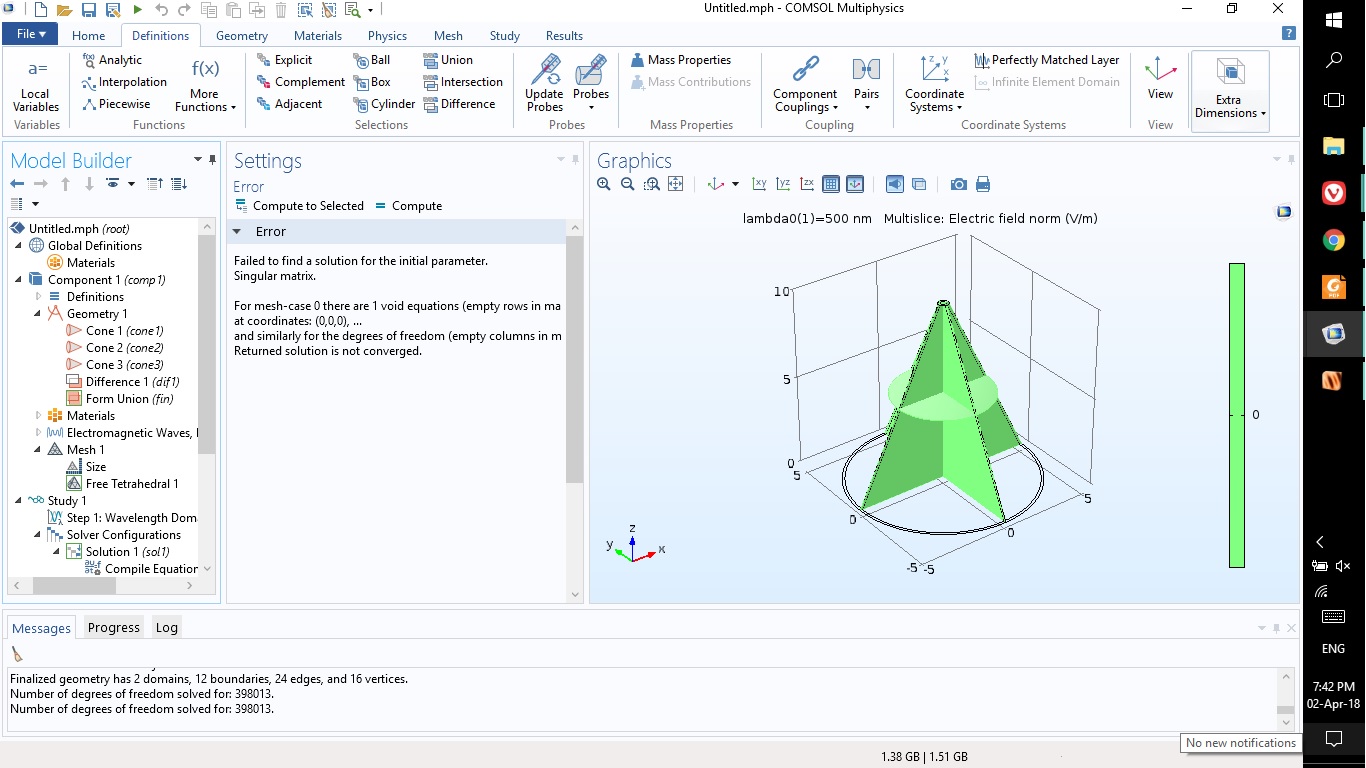
Task: Collapse the Geometry 1 node
Action: pyautogui.click(x=39, y=314)
